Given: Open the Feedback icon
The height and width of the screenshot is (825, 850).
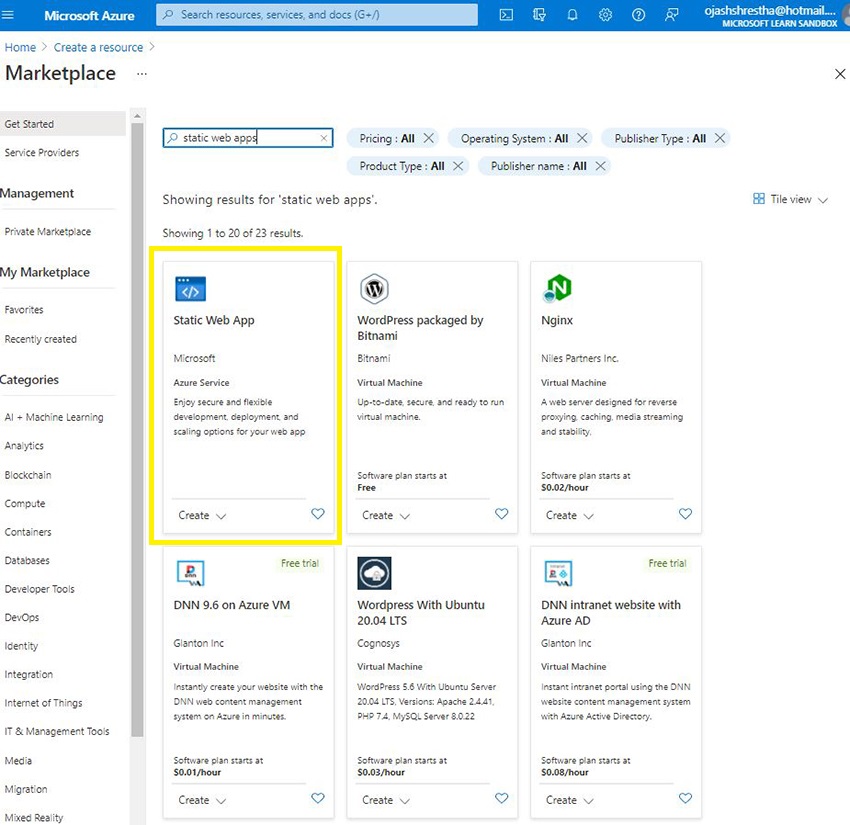Looking at the screenshot, I should [x=671, y=15].
